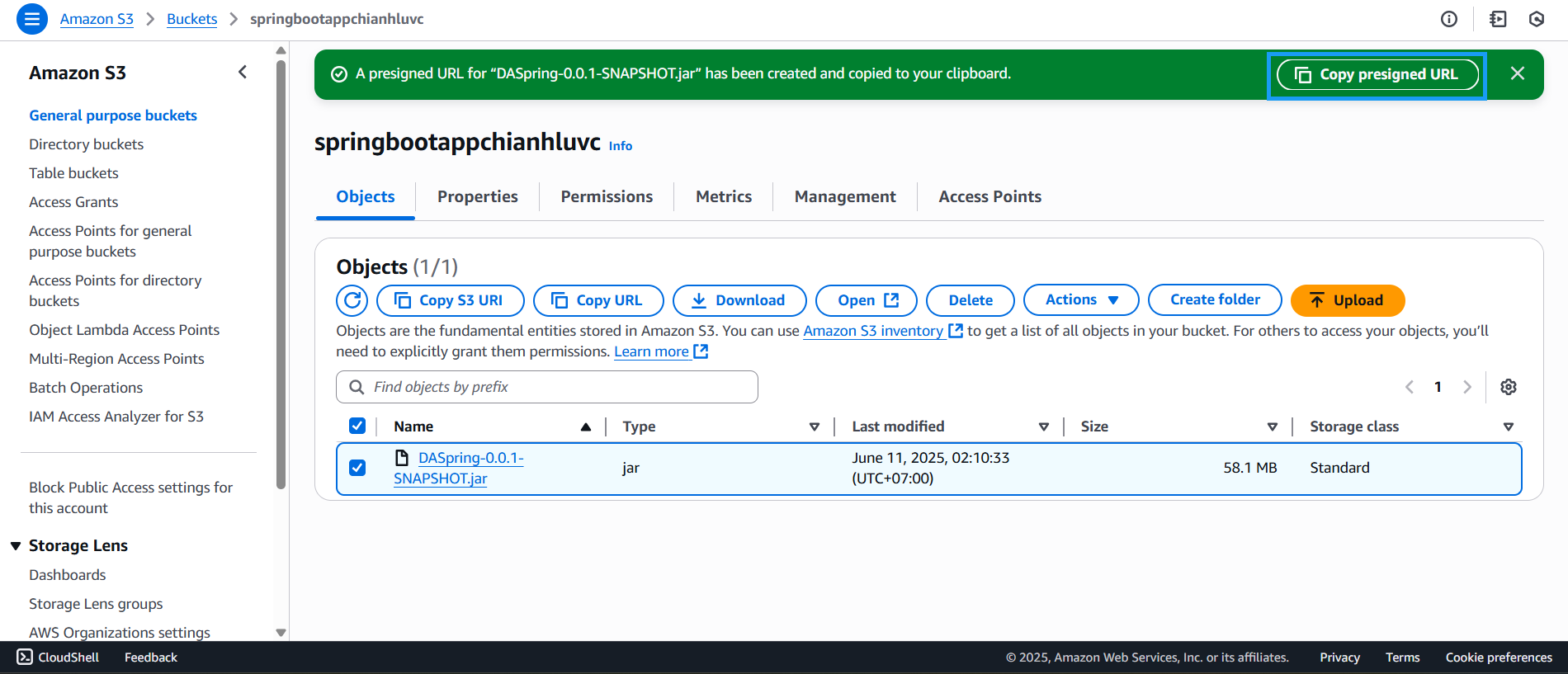Click Feedback in the footer
1568x674 pixels.
(150, 658)
